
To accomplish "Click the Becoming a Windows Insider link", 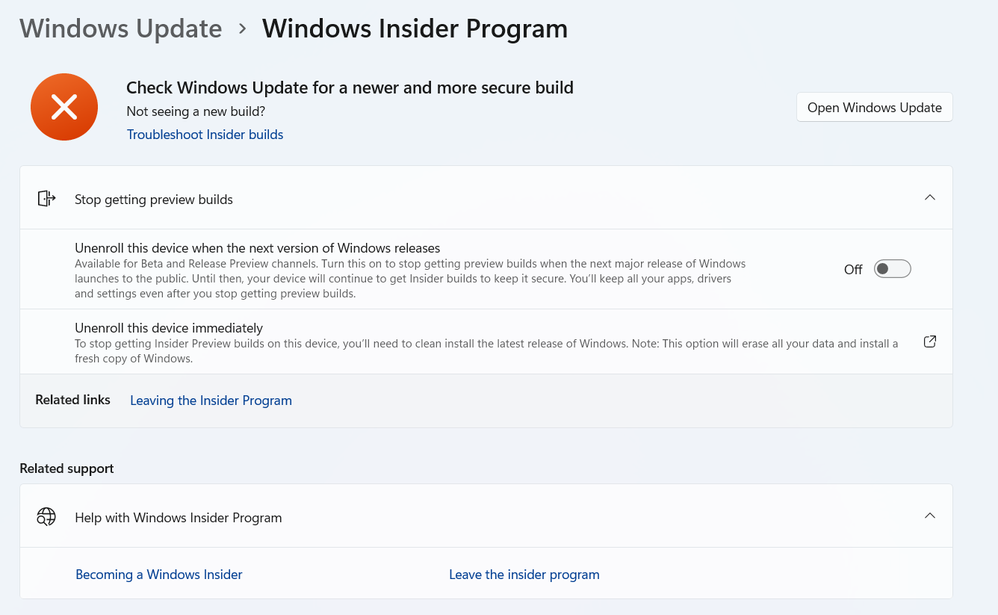I will [x=158, y=574].
